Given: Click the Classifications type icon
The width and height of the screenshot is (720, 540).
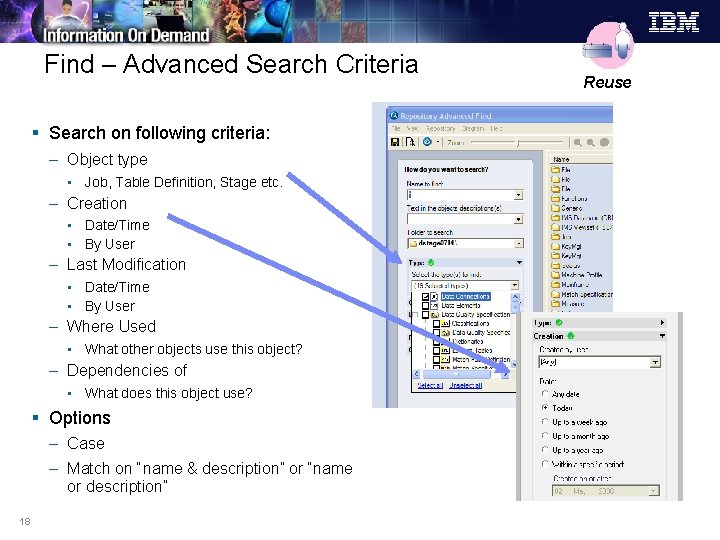Looking at the screenshot, I should (445, 323).
